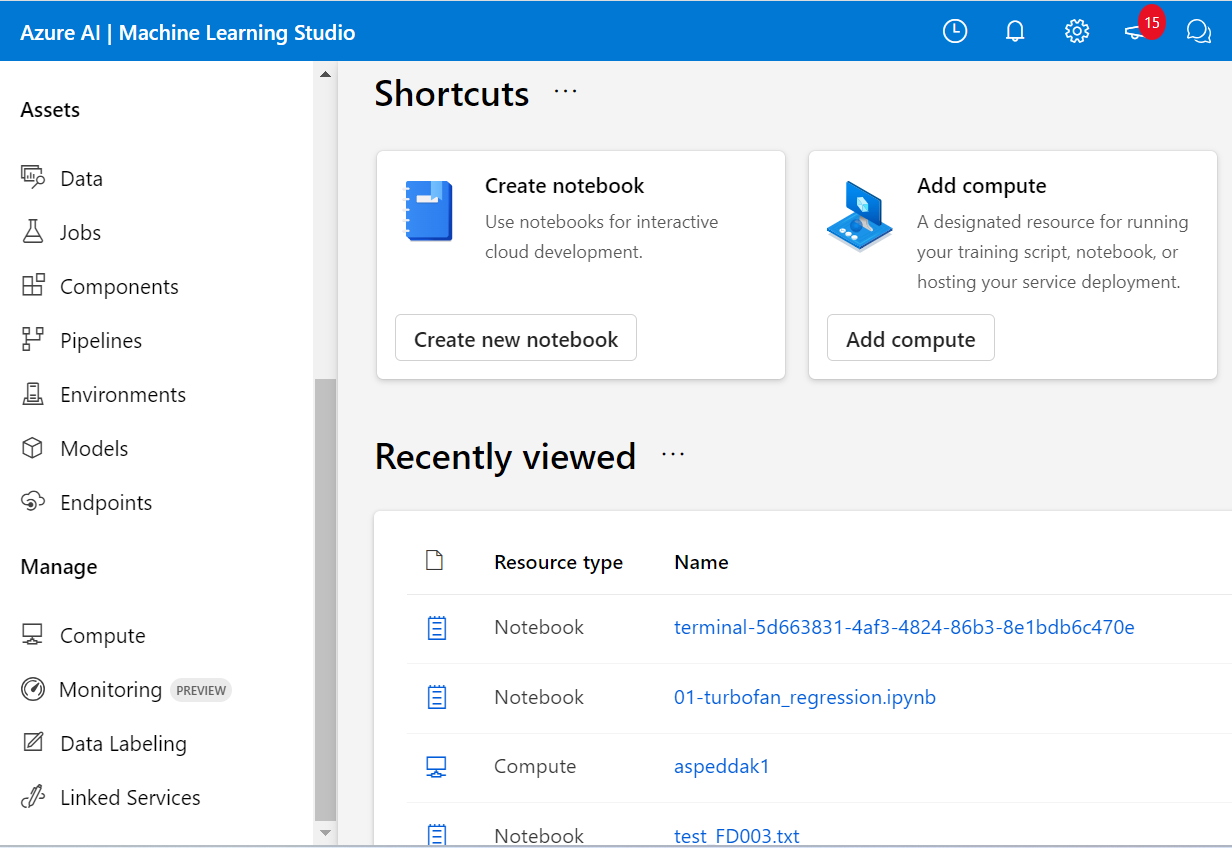Click the Models cube icon

pos(33,448)
